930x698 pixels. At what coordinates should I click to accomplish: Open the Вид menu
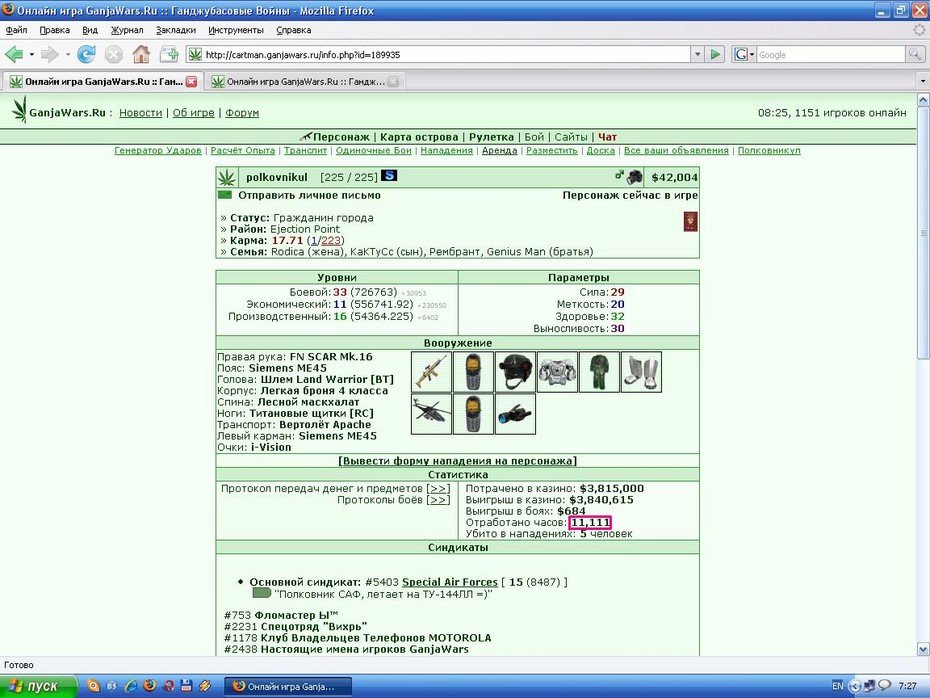pyautogui.click(x=90, y=30)
